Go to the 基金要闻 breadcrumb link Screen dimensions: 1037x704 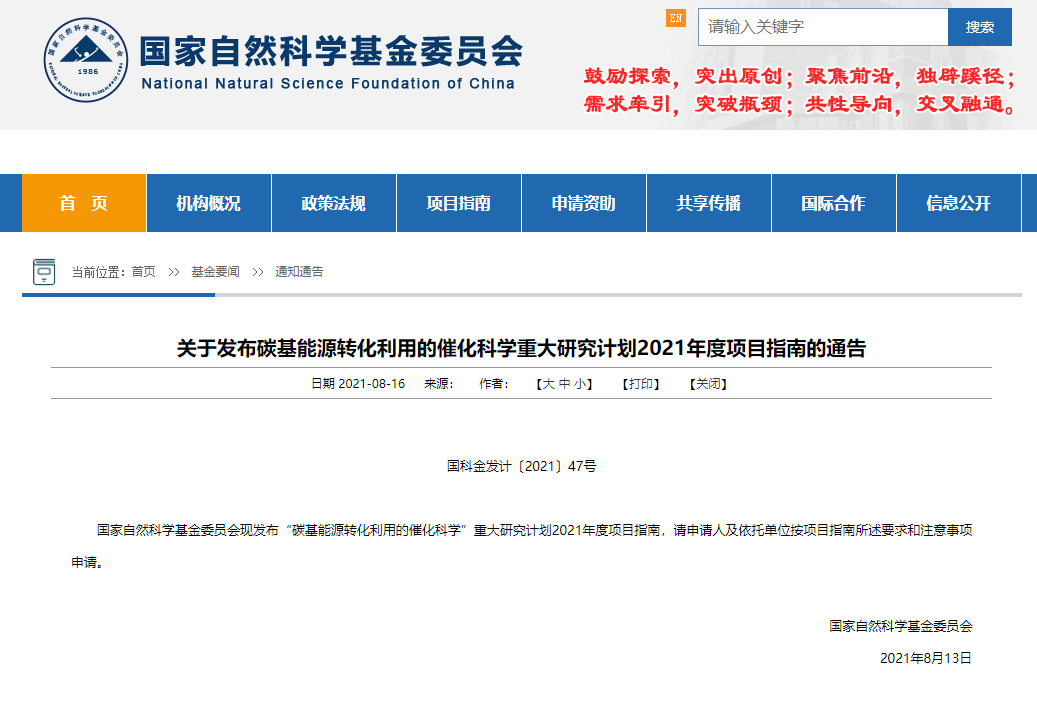pyautogui.click(x=215, y=272)
